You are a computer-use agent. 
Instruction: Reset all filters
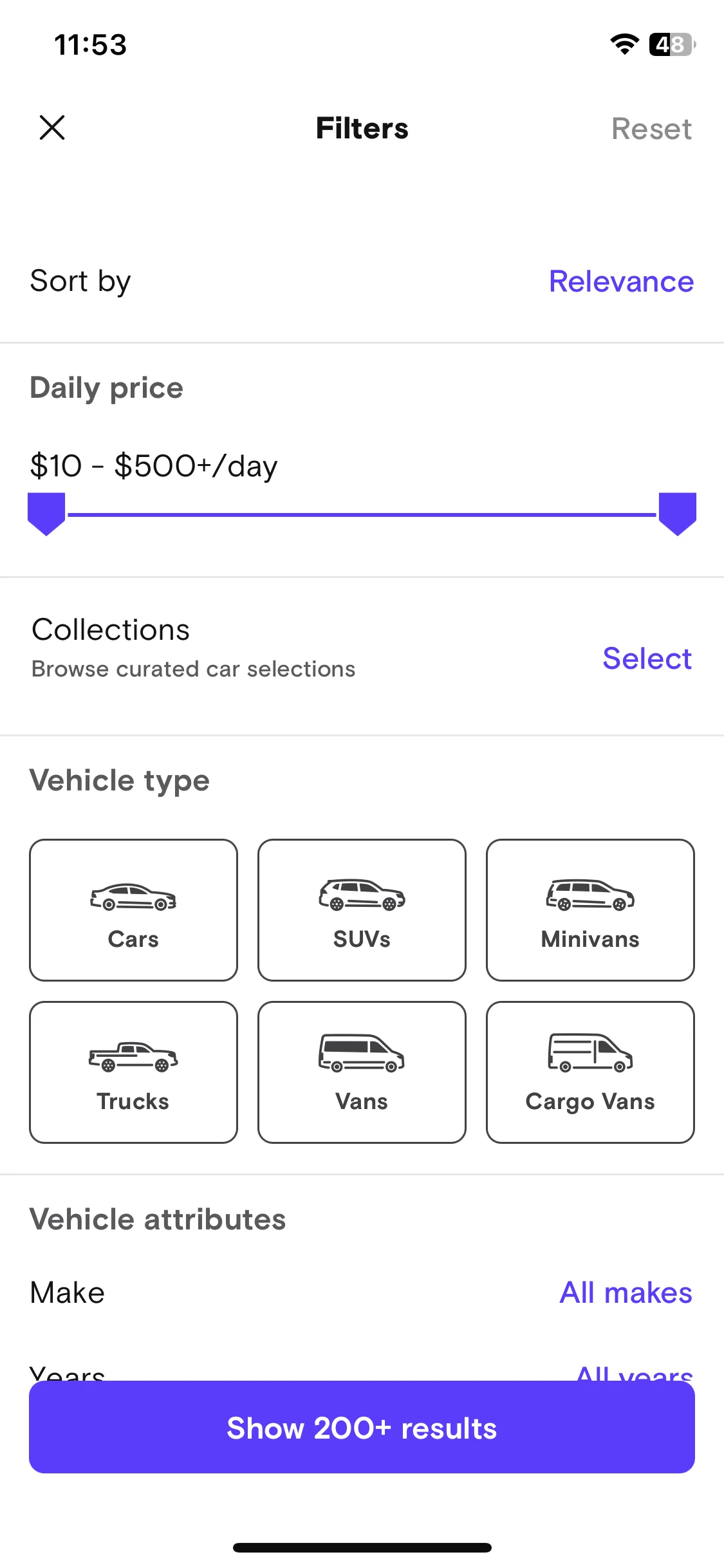(x=651, y=129)
